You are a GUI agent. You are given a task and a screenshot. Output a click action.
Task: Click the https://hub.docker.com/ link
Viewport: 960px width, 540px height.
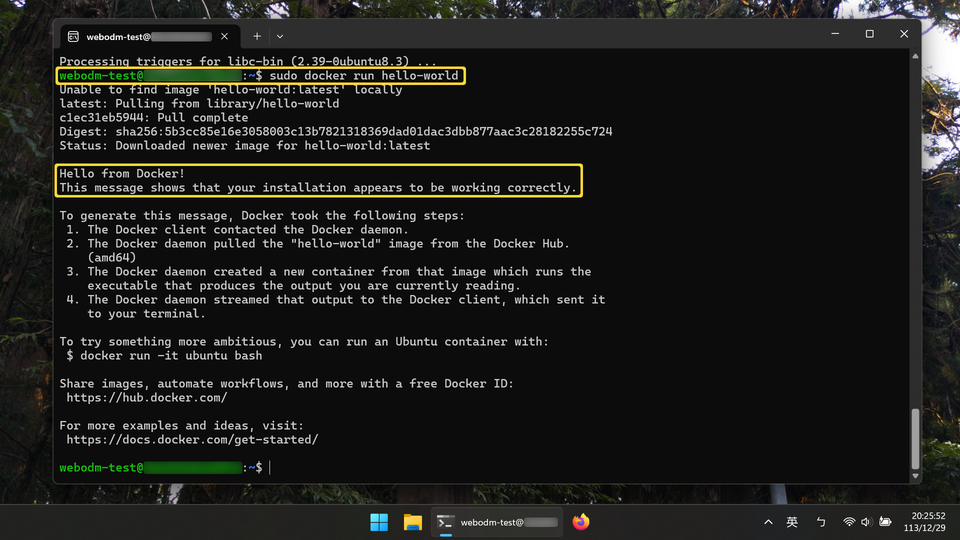pos(147,398)
